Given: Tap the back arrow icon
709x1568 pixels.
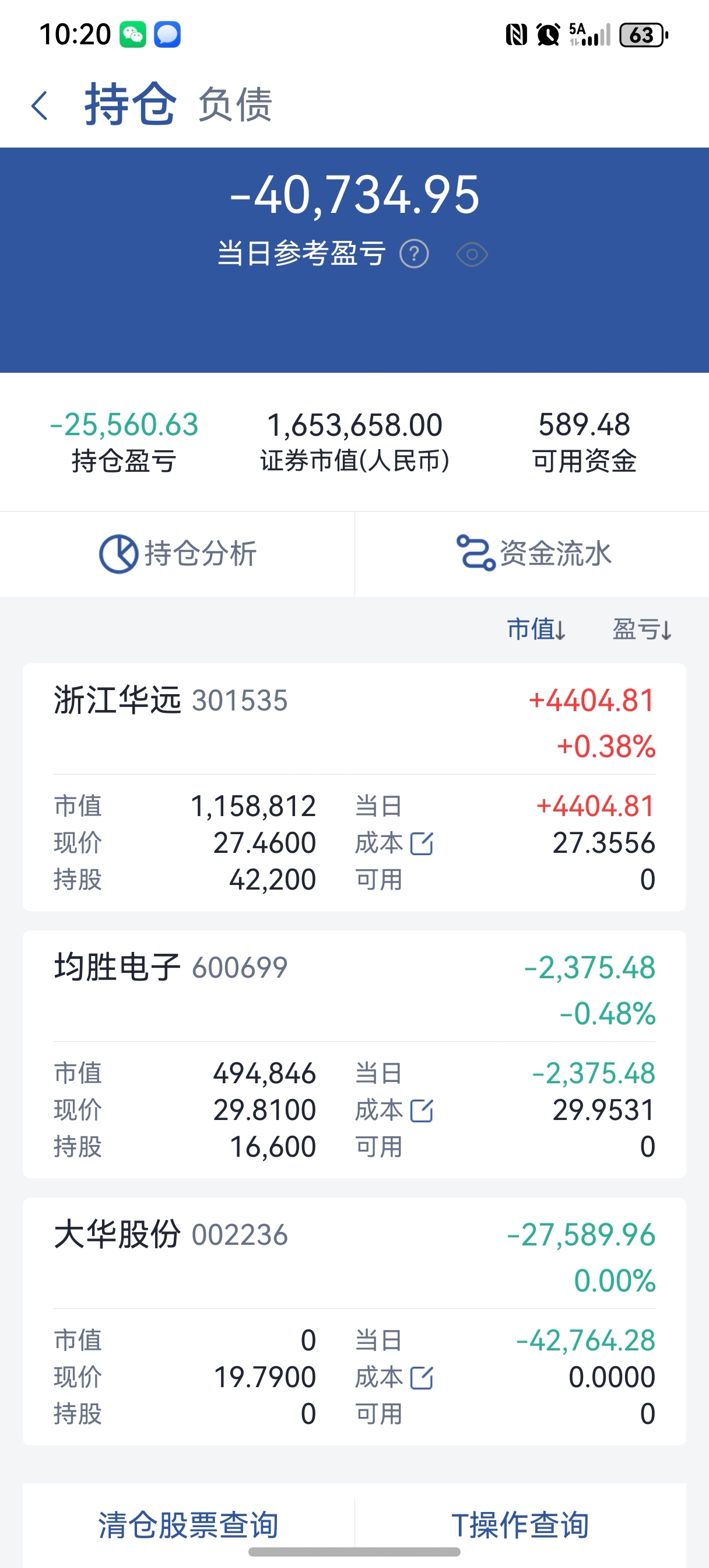Looking at the screenshot, I should click(x=40, y=106).
